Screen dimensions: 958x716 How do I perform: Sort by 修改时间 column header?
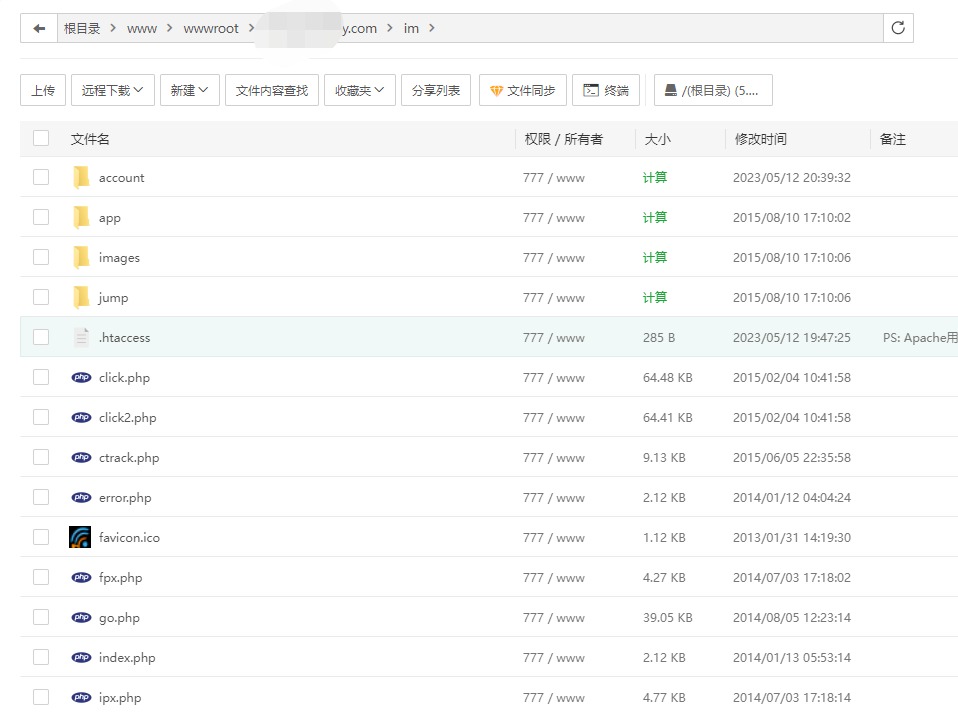761,139
